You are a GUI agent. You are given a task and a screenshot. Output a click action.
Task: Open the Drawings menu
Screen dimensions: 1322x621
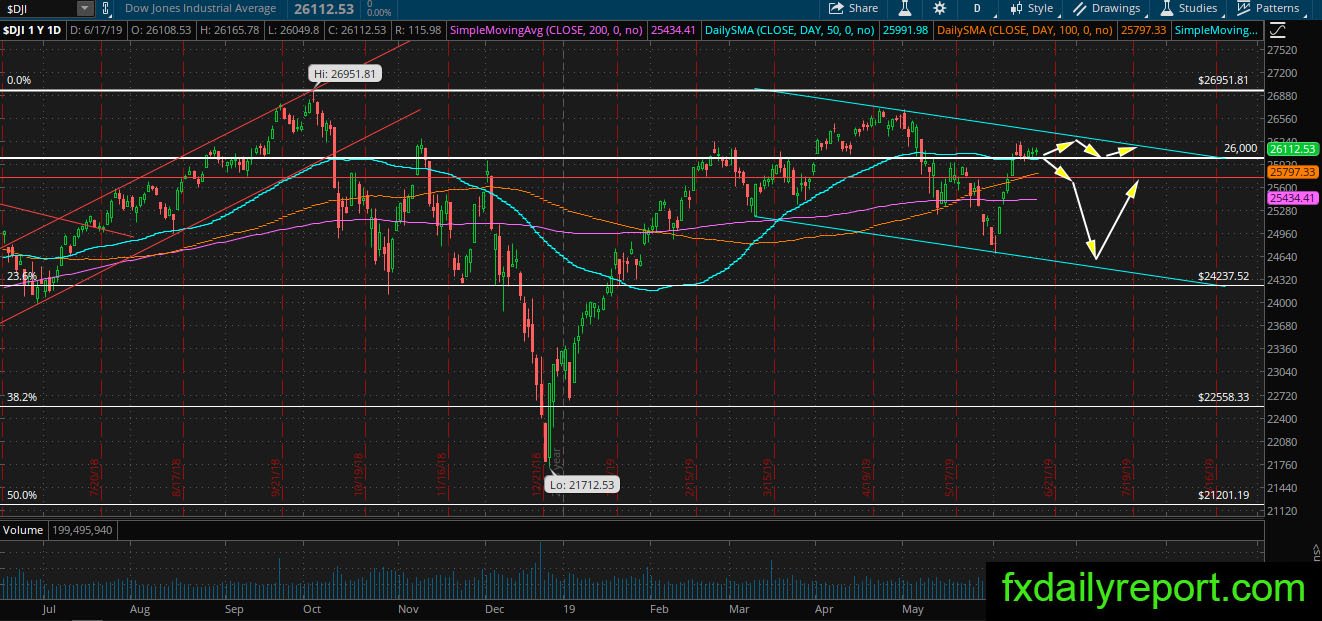(1107, 8)
